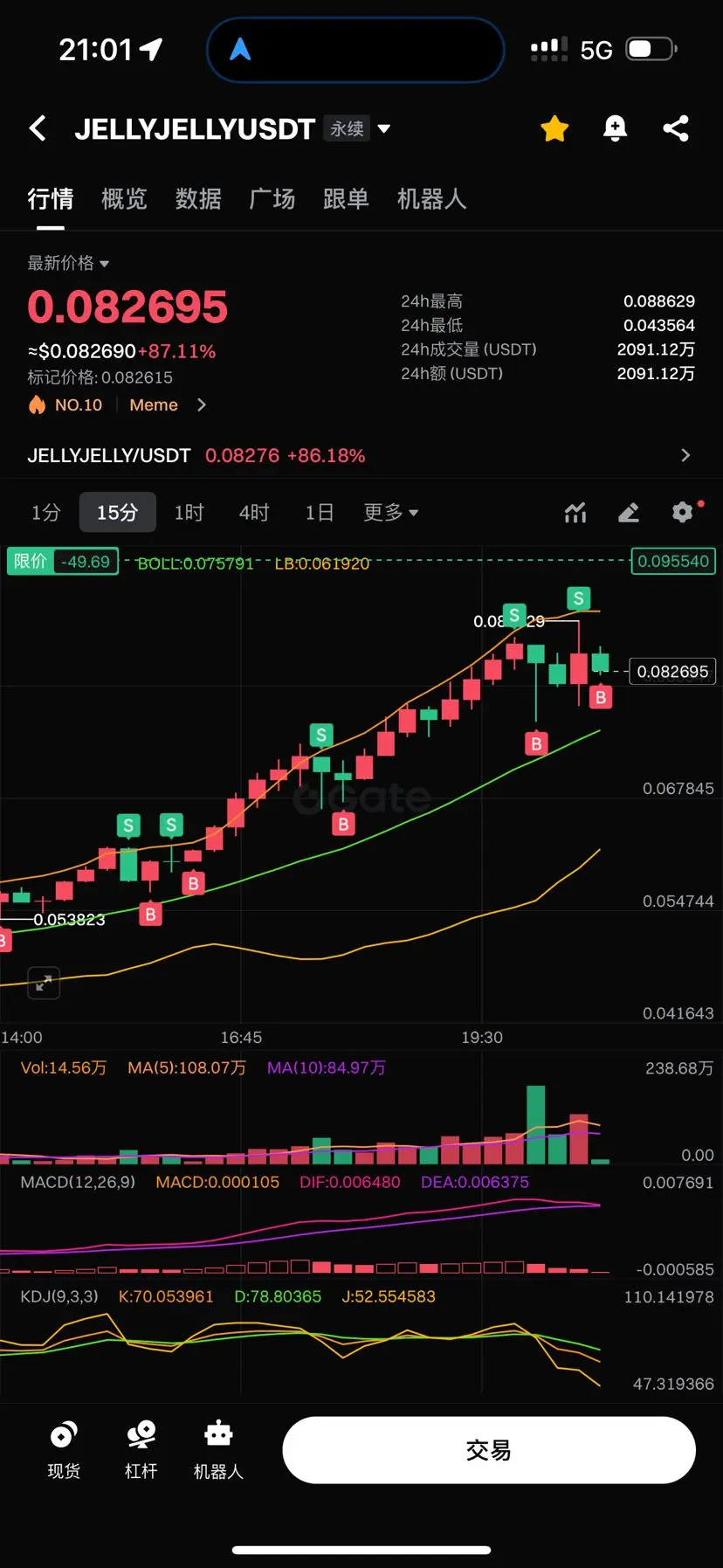Select the drawing pencil tool icon
Screen dimensions: 723x1568
[629, 513]
